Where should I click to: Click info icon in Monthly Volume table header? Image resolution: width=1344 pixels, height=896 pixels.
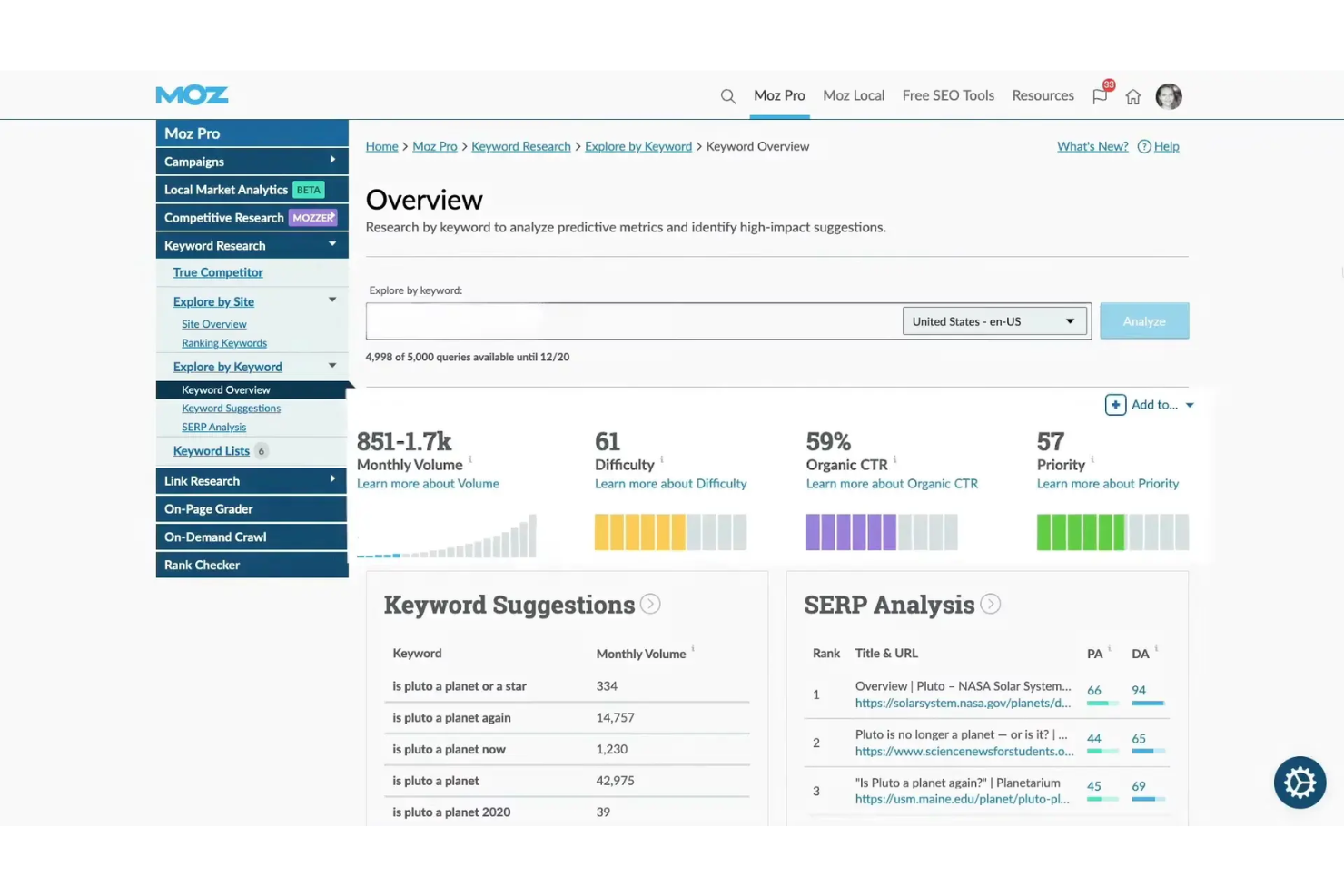pyautogui.click(x=693, y=648)
